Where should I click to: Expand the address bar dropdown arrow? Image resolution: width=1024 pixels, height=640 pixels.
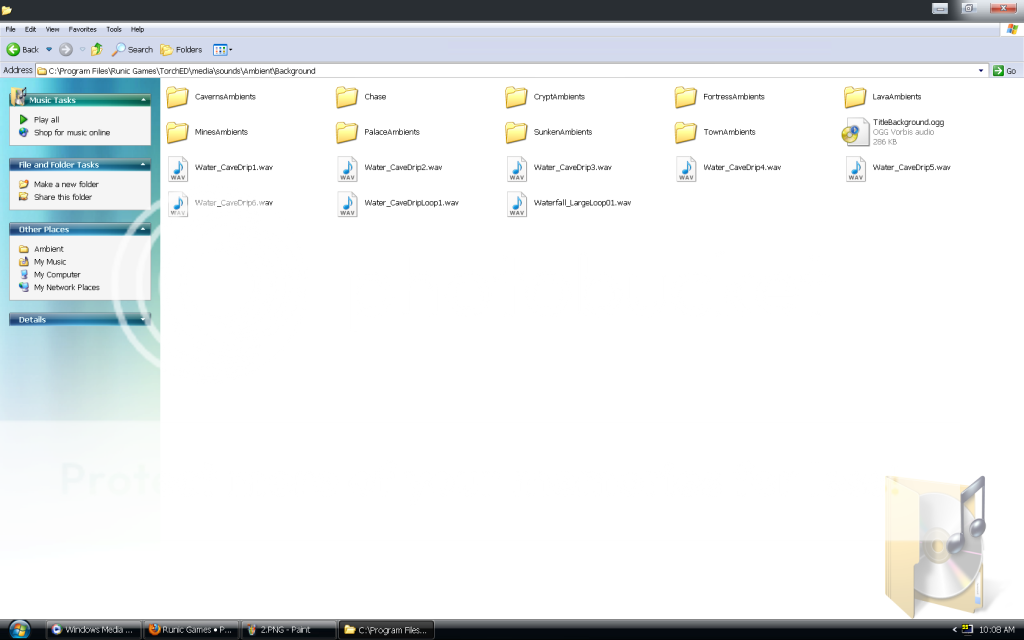coord(981,71)
